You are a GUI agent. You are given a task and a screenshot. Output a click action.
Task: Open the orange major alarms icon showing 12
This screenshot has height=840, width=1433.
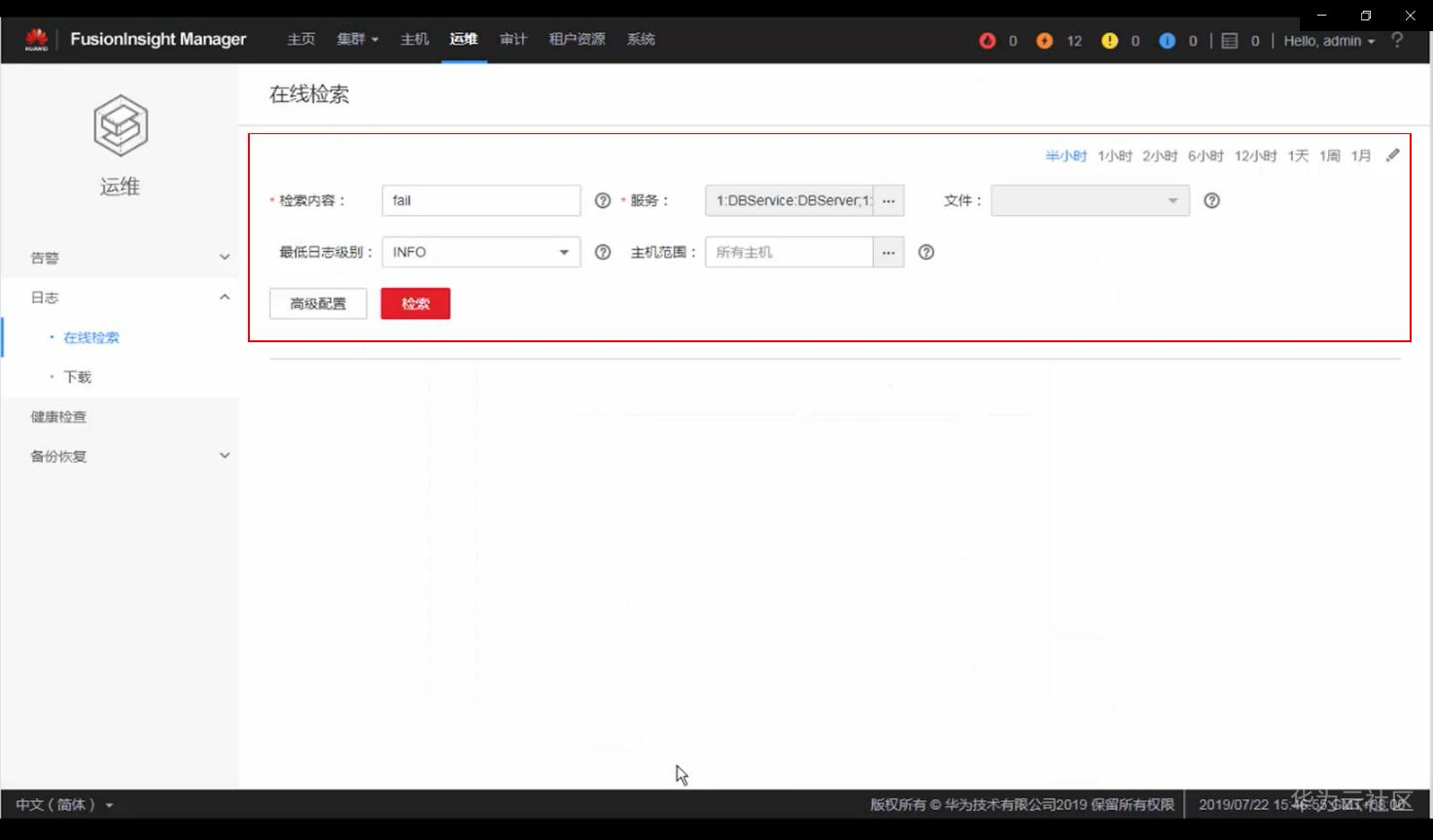click(x=1044, y=41)
